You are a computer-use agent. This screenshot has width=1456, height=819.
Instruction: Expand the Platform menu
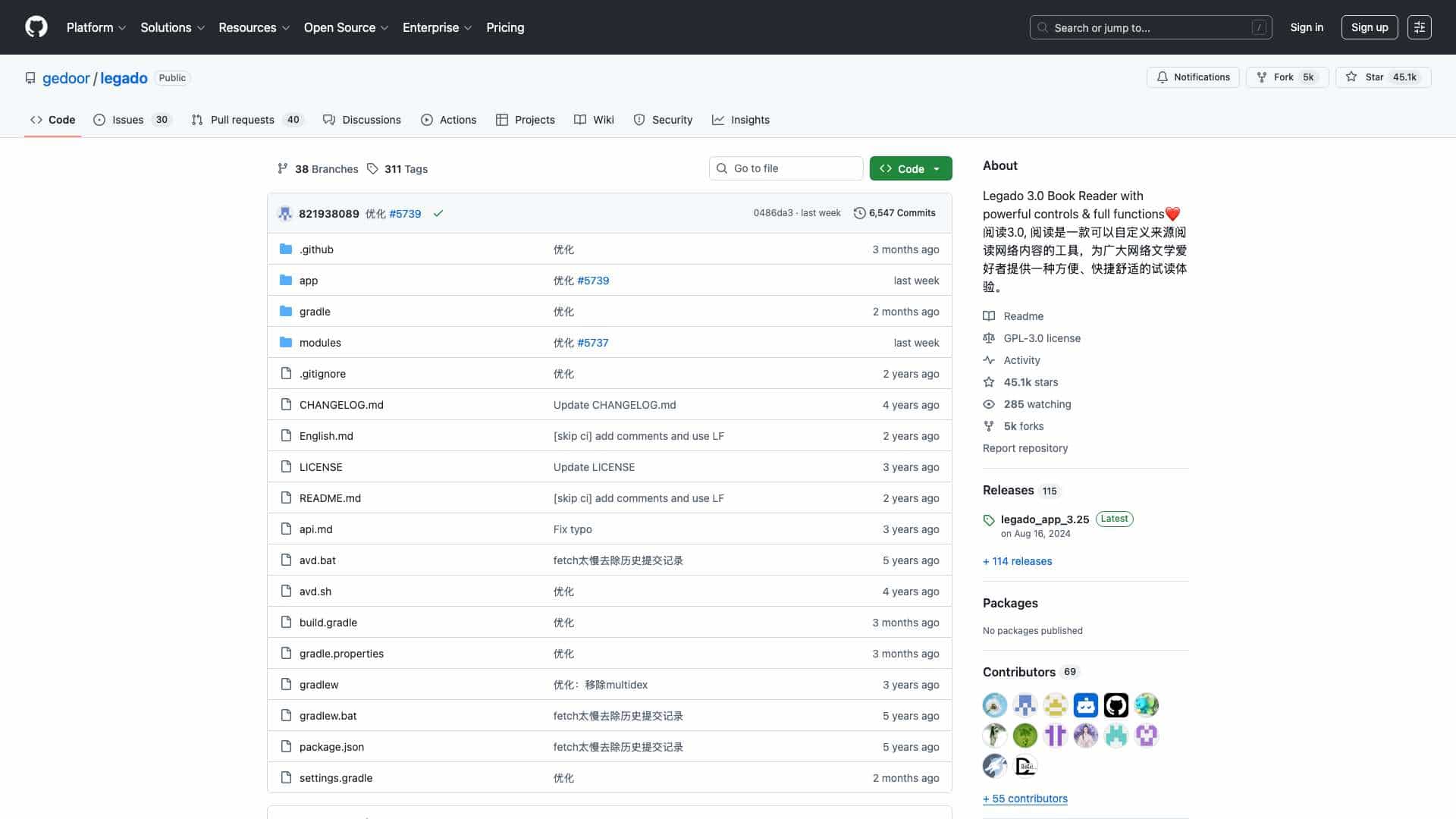(96, 27)
